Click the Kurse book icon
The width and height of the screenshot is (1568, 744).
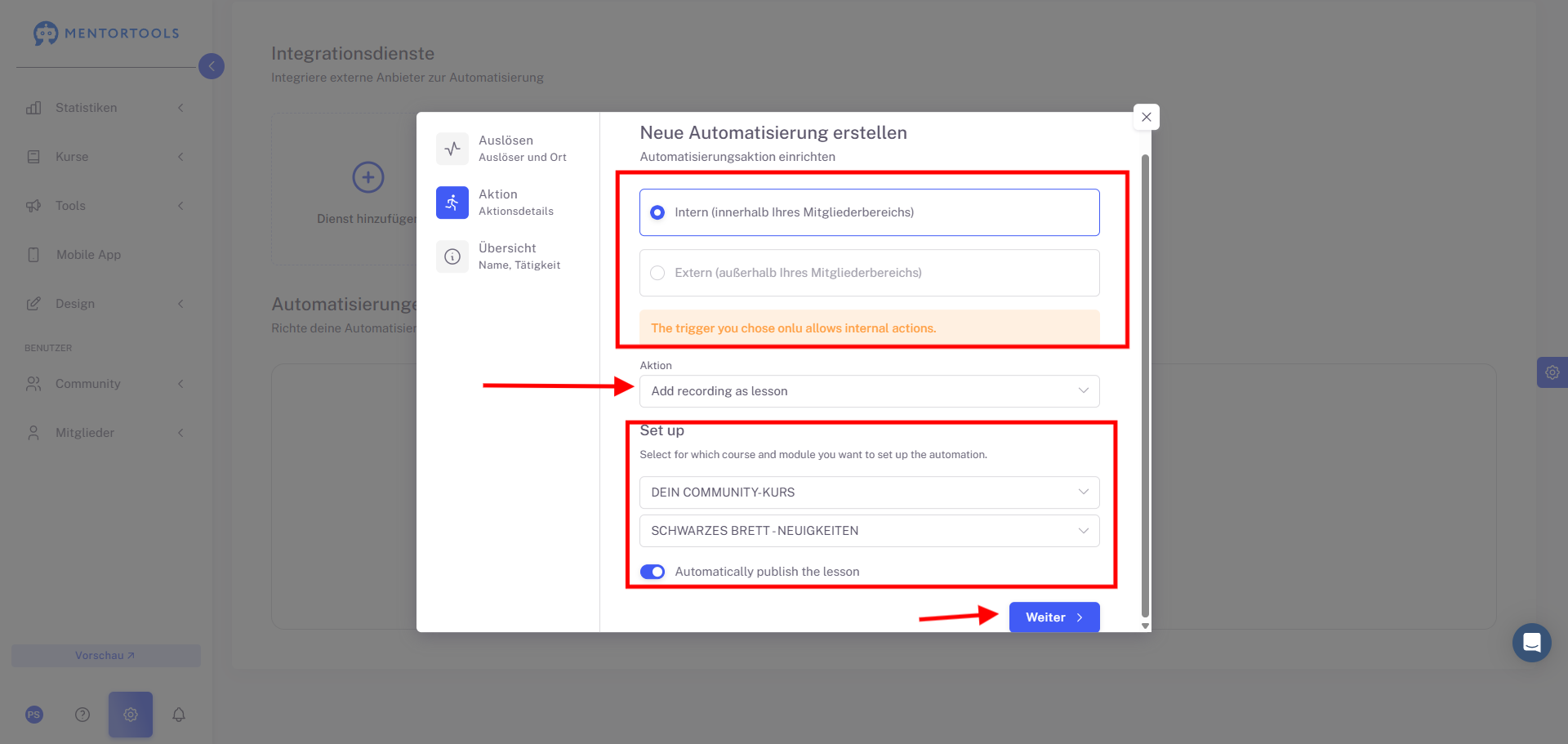tap(33, 157)
